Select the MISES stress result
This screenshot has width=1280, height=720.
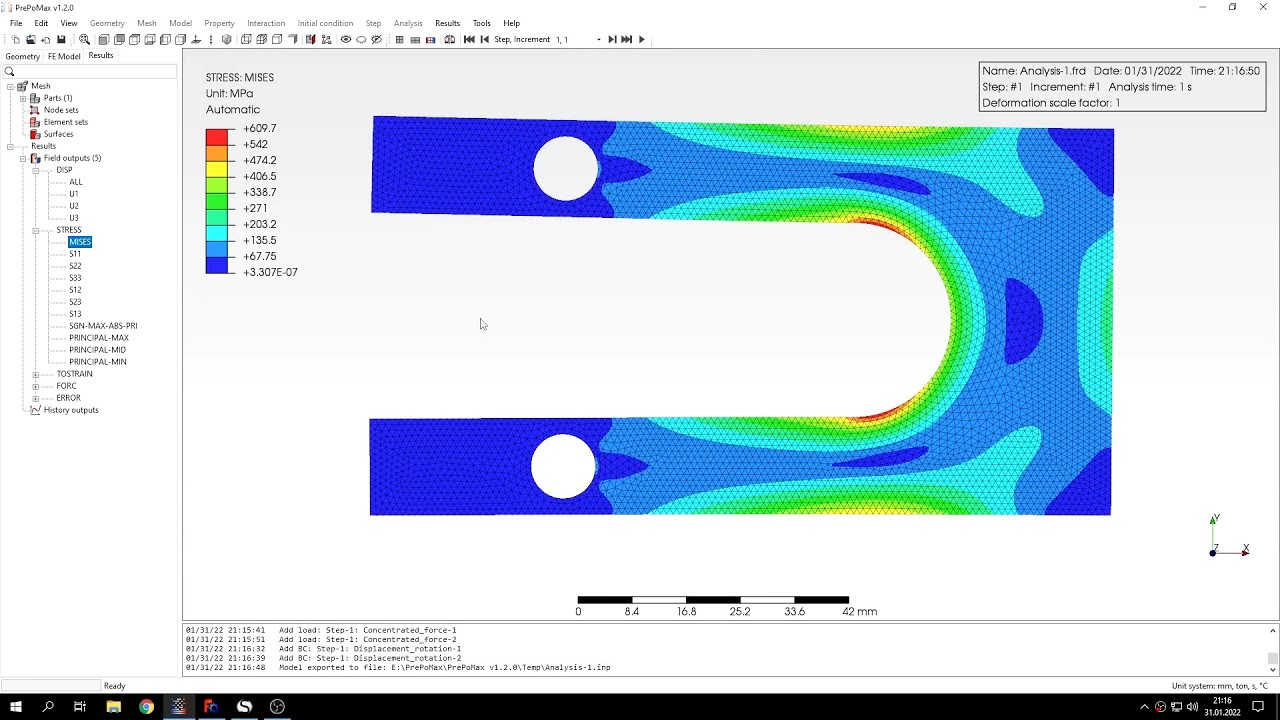(x=80, y=242)
